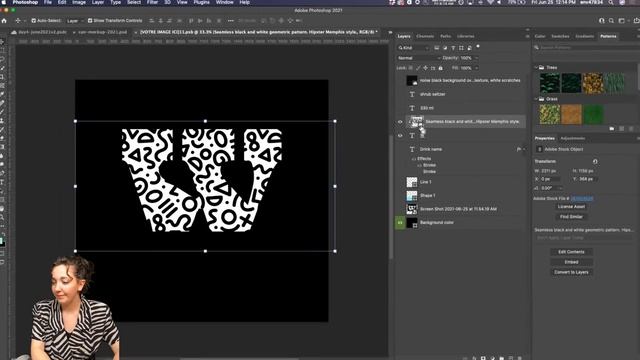Click the three-dots more options in options bar
Screen dimensions: 640x360
click(231, 21)
